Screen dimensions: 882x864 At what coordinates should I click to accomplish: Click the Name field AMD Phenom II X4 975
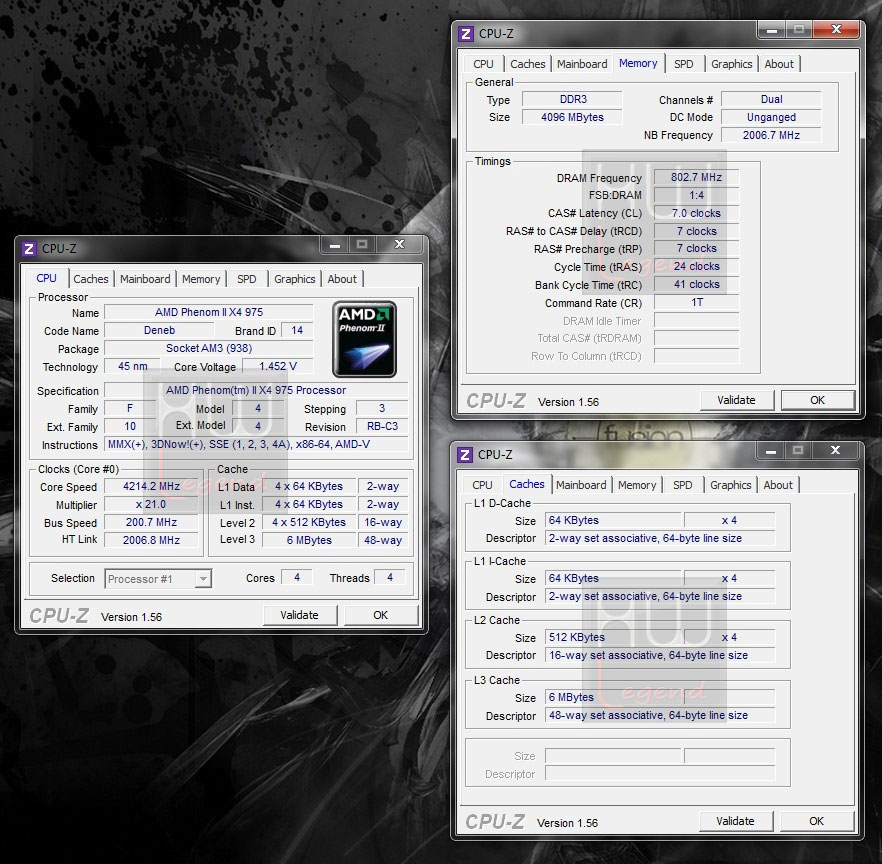209,312
